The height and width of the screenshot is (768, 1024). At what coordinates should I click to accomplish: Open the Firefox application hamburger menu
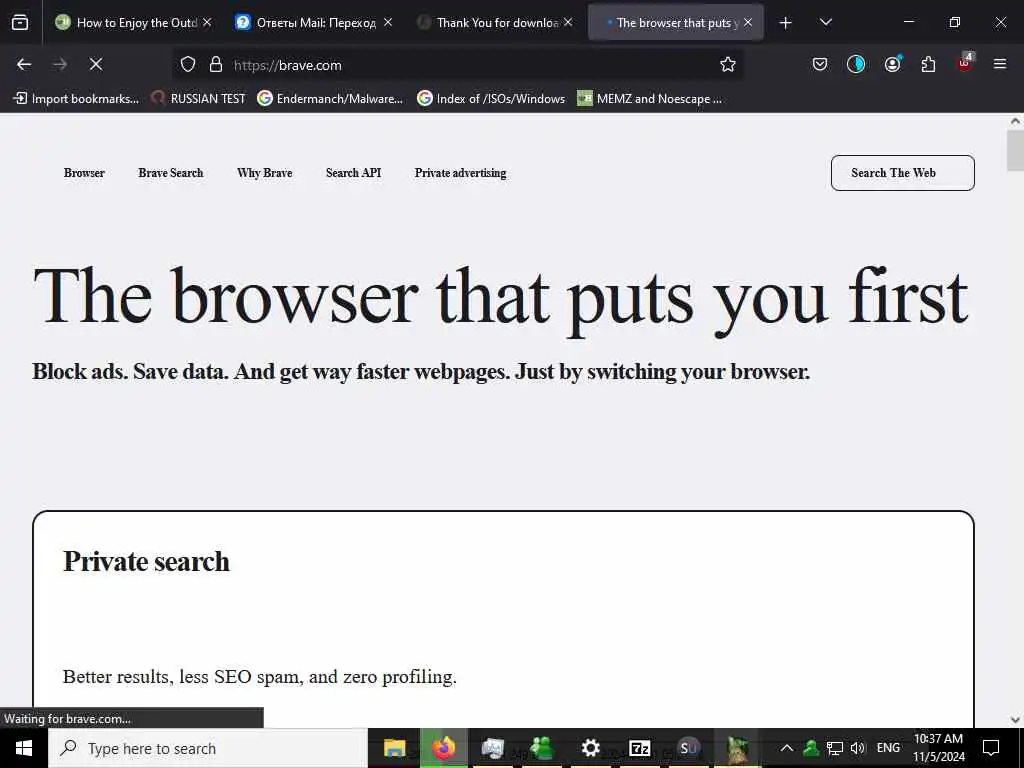tap(1000, 64)
